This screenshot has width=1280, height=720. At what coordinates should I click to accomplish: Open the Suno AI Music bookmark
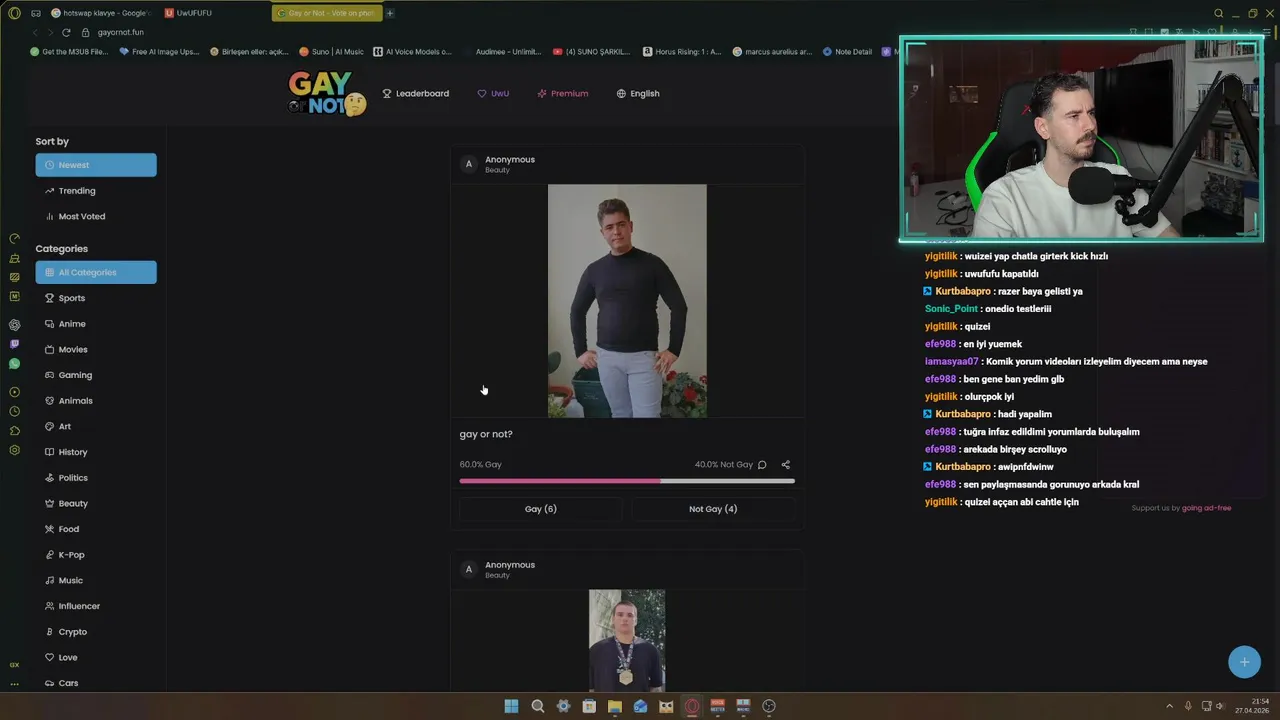(331, 52)
